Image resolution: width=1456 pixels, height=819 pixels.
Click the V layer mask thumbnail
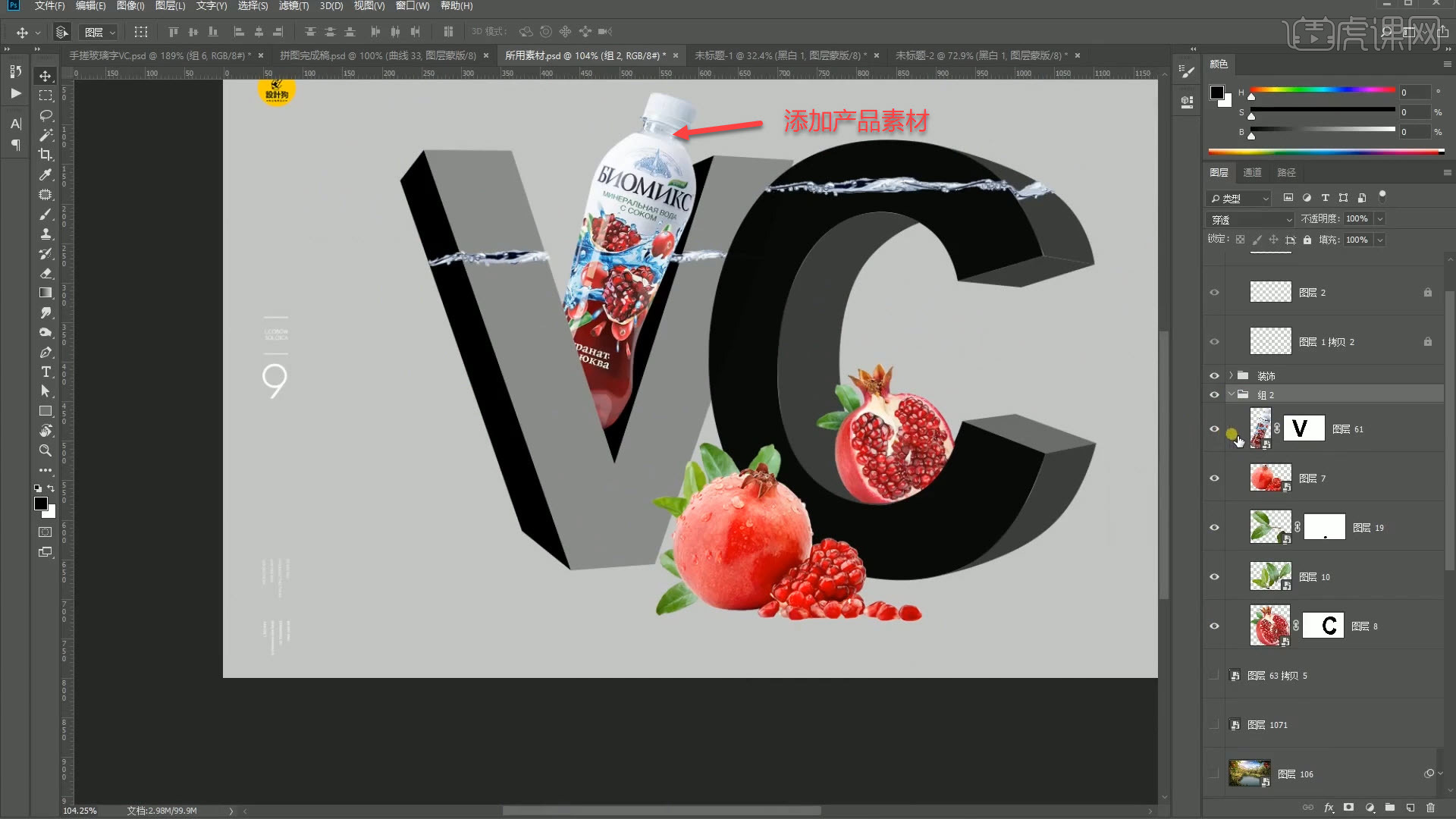[x=1304, y=428]
